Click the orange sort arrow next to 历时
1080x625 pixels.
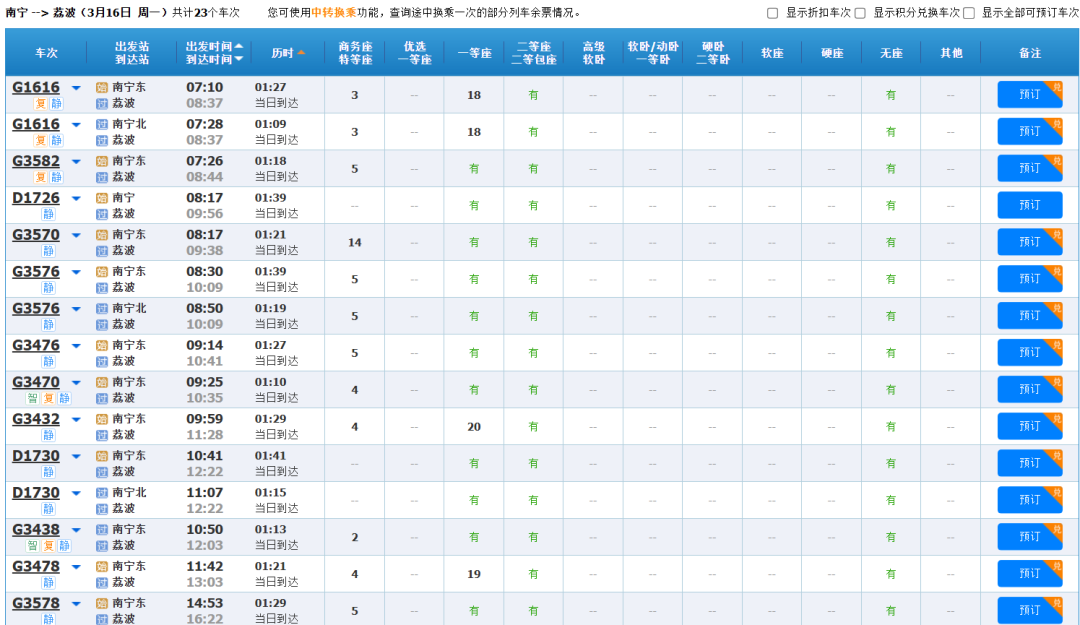[301, 52]
